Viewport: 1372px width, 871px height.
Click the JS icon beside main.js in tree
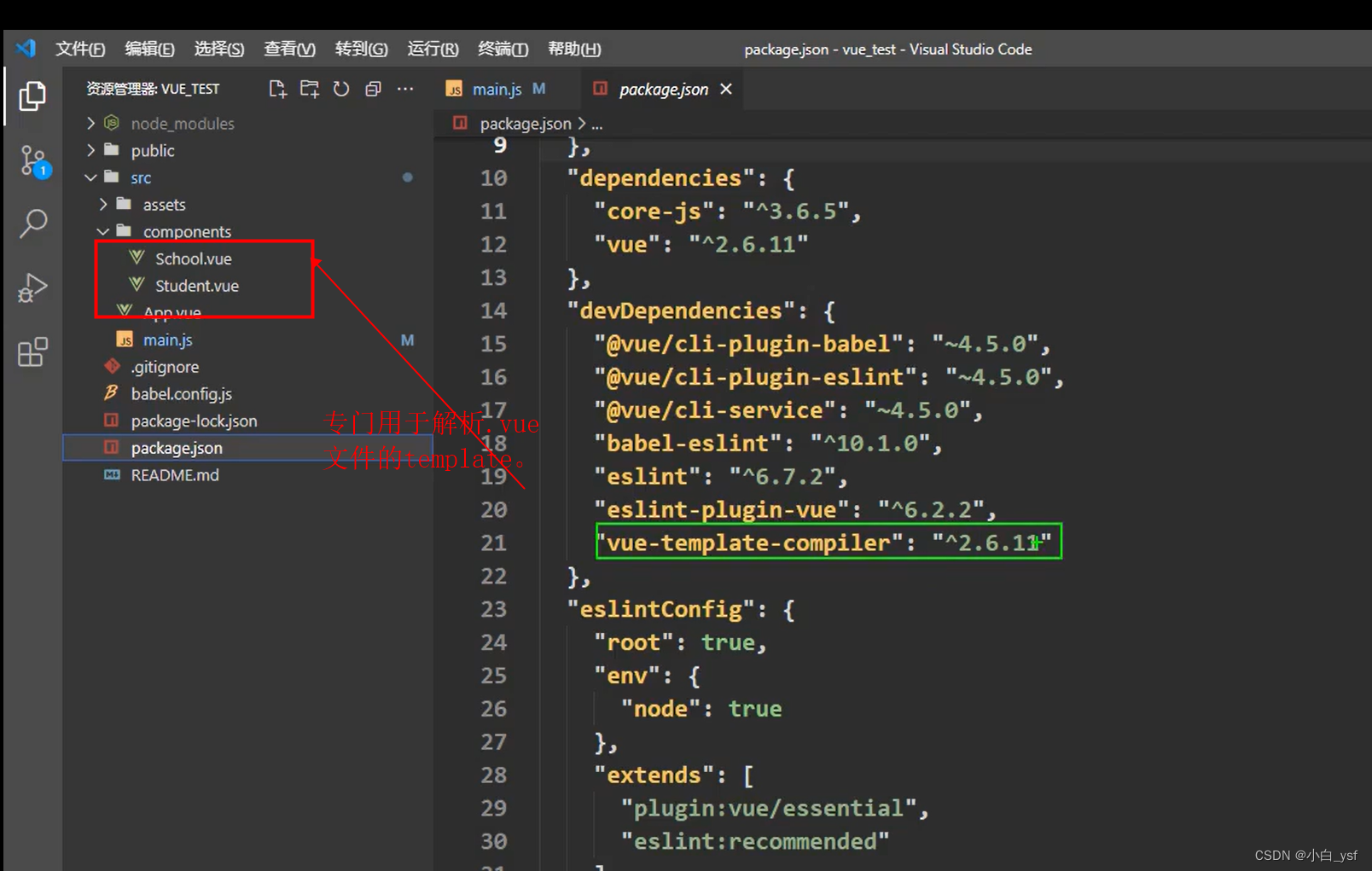click(x=125, y=340)
